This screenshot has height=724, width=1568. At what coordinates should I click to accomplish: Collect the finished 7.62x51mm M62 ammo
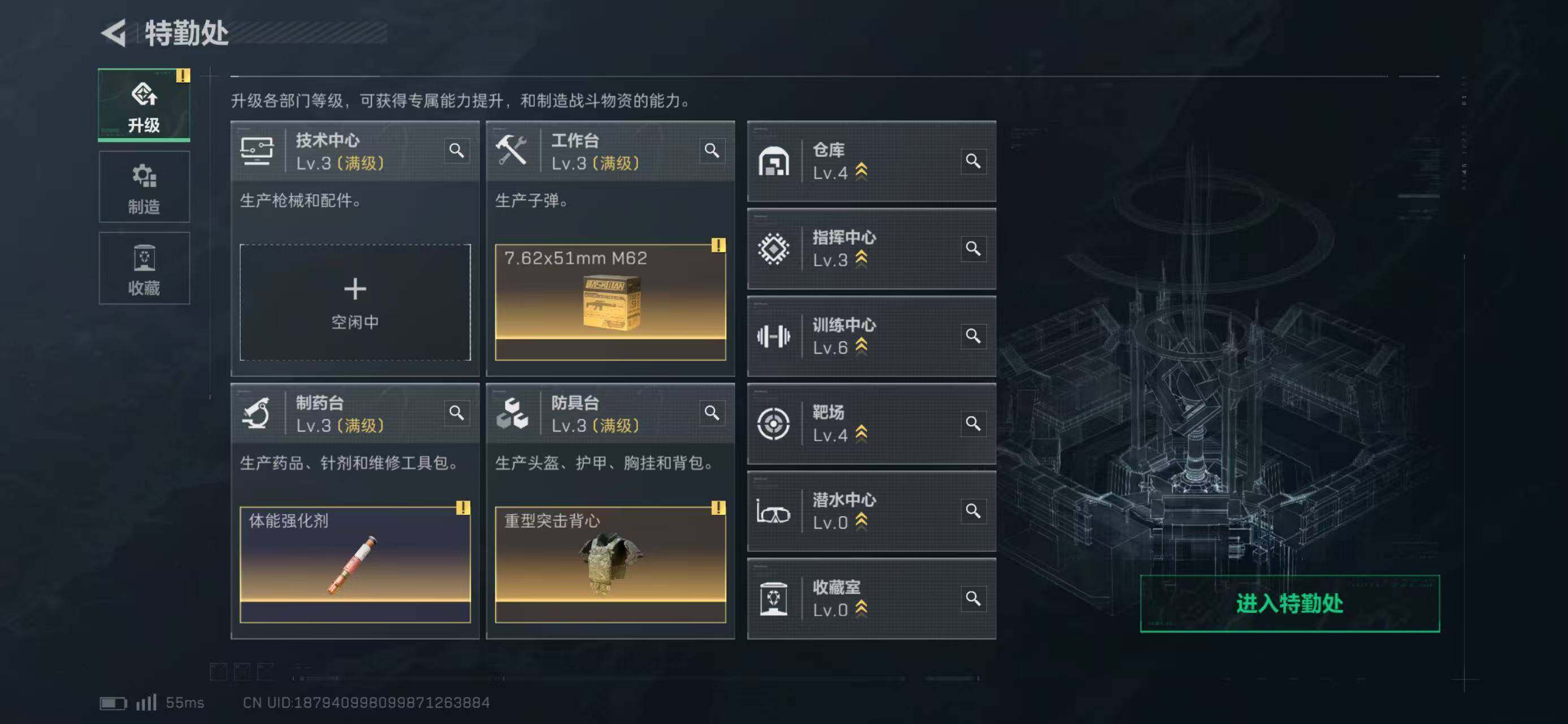pos(610,303)
